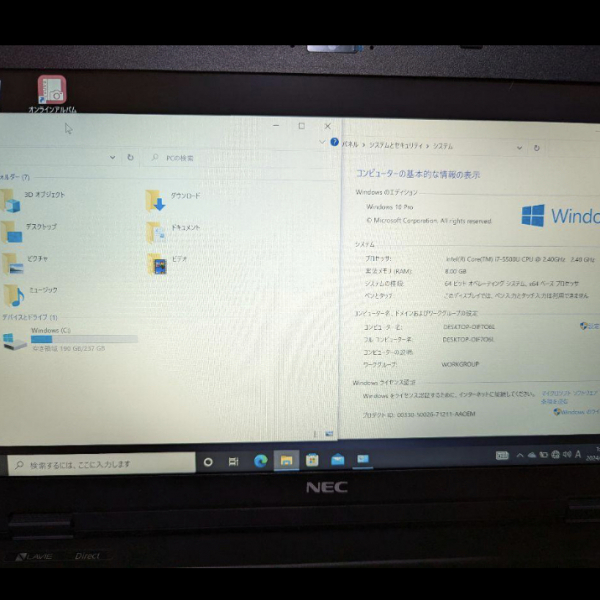Click the Cortana circle on taskbar
Screen dimensions: 600x600
pyautogui.click(x=208, y=462)
